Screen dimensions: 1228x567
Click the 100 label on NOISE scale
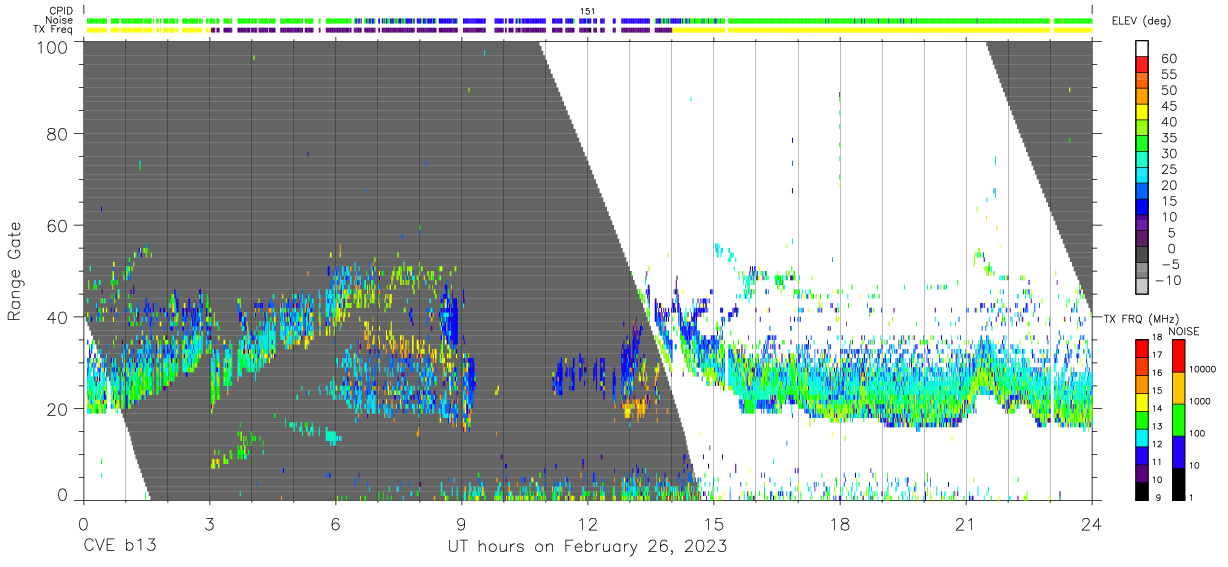coord(1198,433)
